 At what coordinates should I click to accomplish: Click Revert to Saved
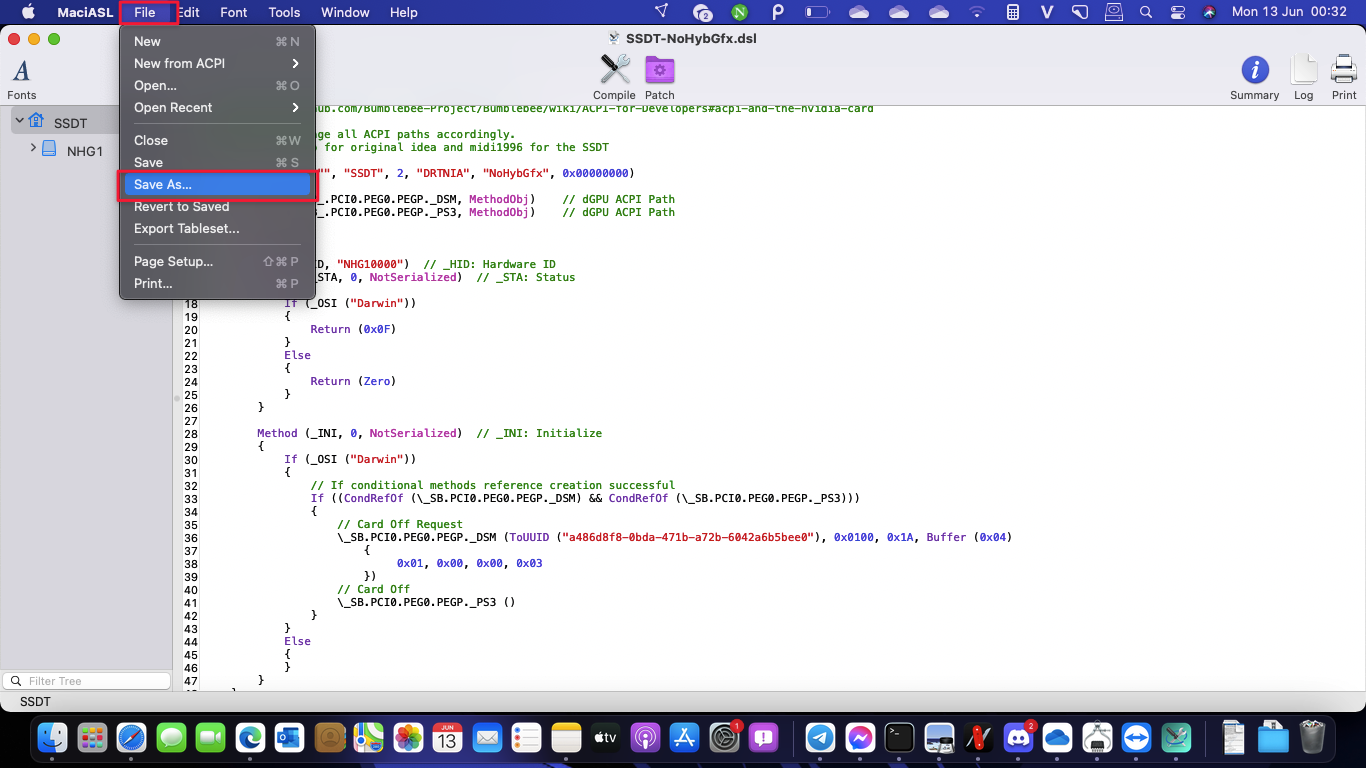(182, 206)
